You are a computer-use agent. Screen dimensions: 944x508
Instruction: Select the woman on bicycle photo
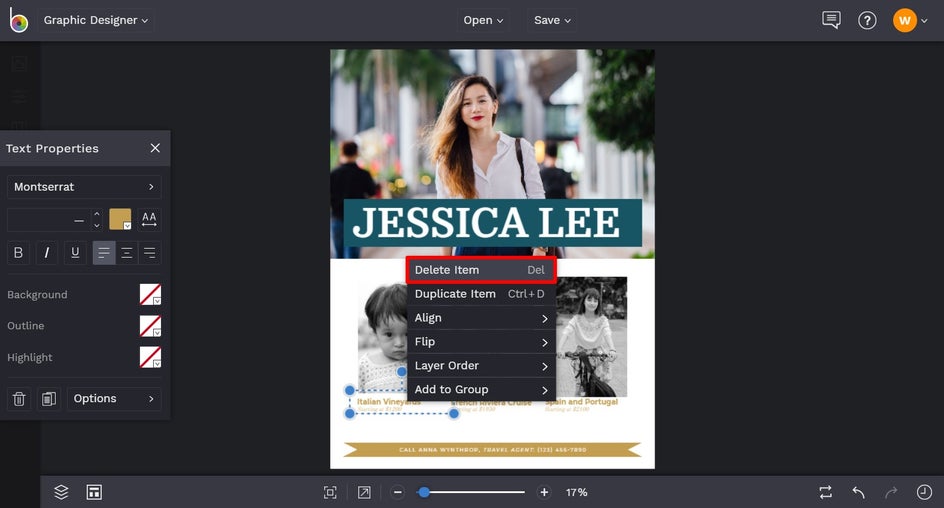click(591, 336)
